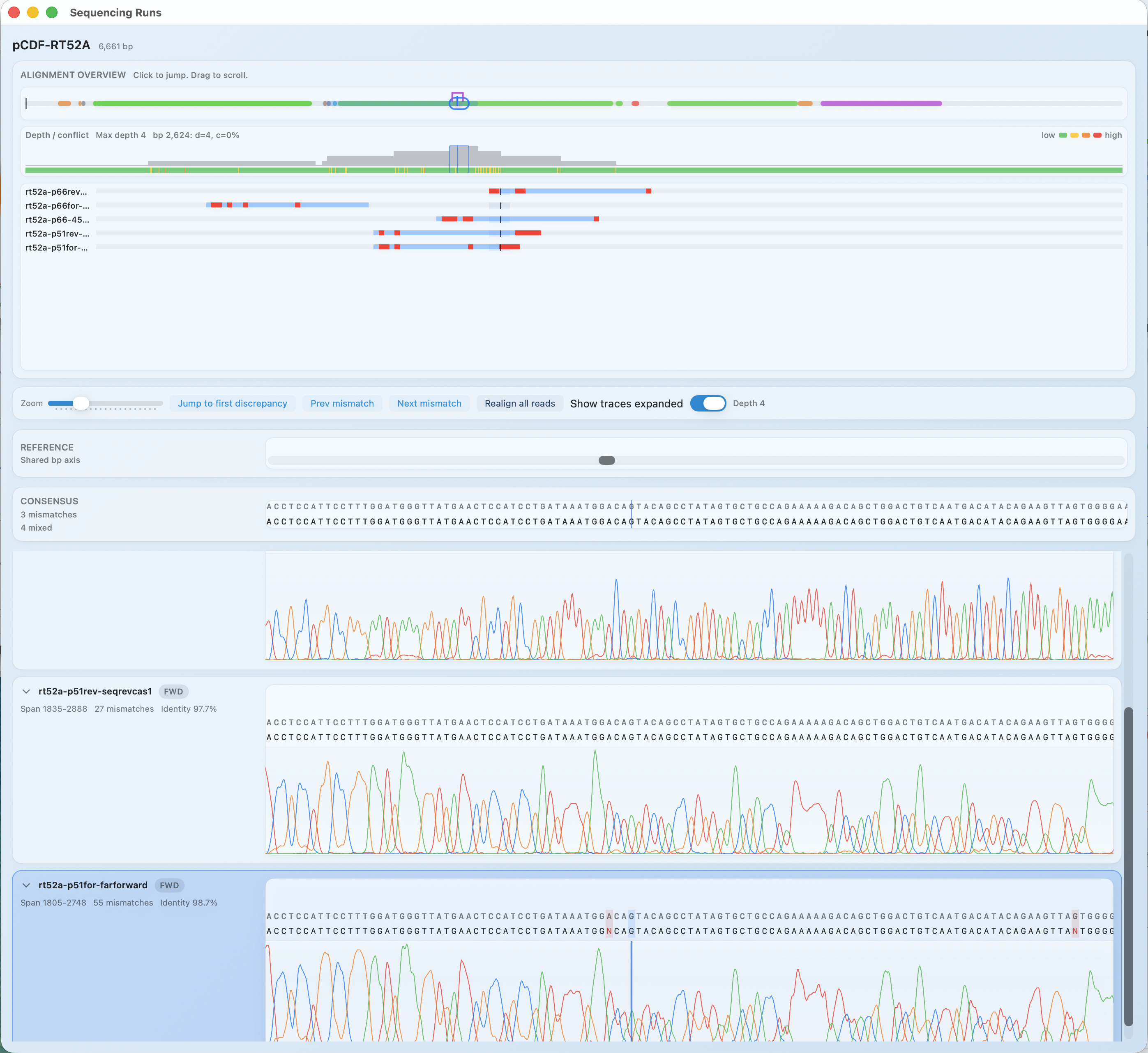Click the tallest bar in the depth histogram
The image size is (1148, 1053).
pos(459,155)
